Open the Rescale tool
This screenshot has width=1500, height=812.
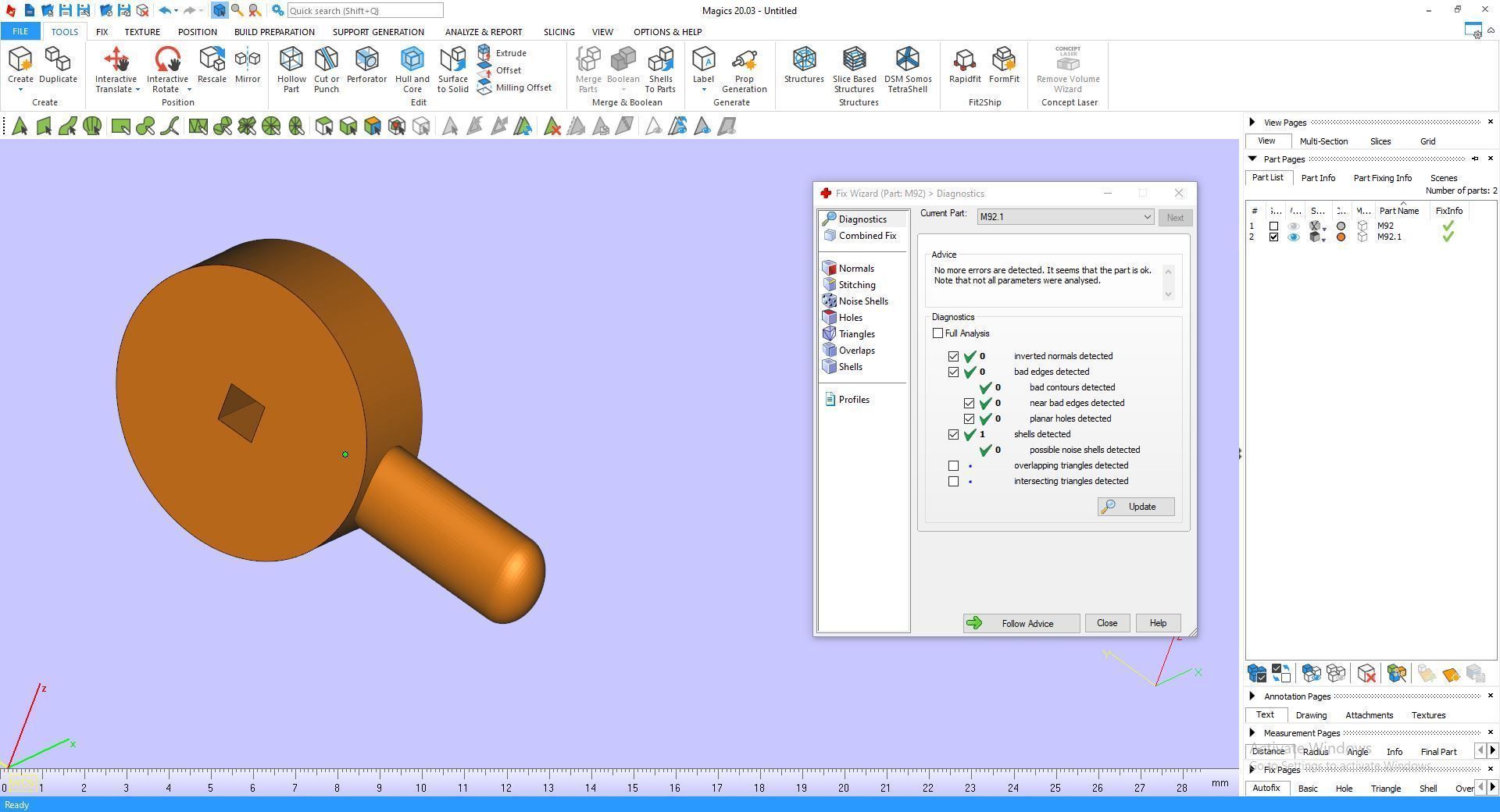point(212,65)
